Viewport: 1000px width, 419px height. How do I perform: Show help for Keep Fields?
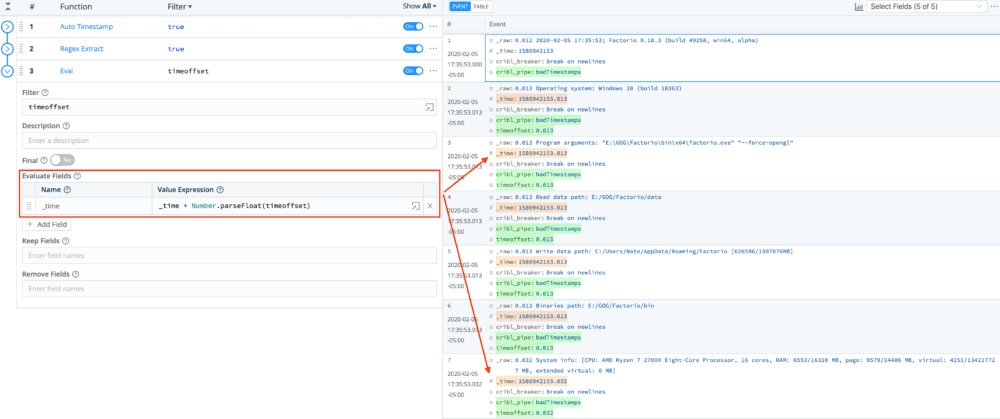click(x=66, y=241)
